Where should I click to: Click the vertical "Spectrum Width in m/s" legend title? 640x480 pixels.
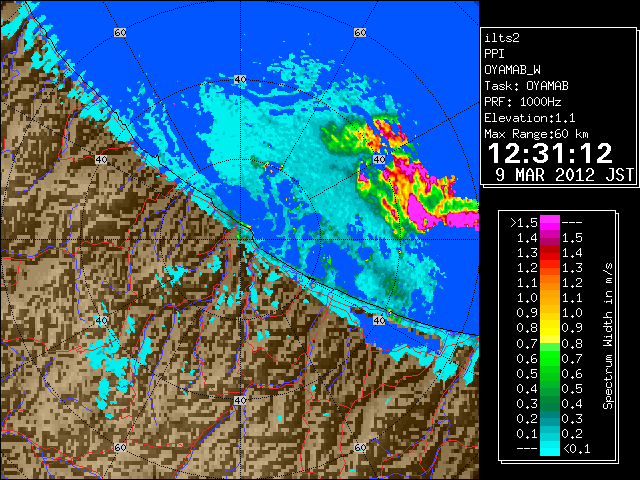click(608, 336)
